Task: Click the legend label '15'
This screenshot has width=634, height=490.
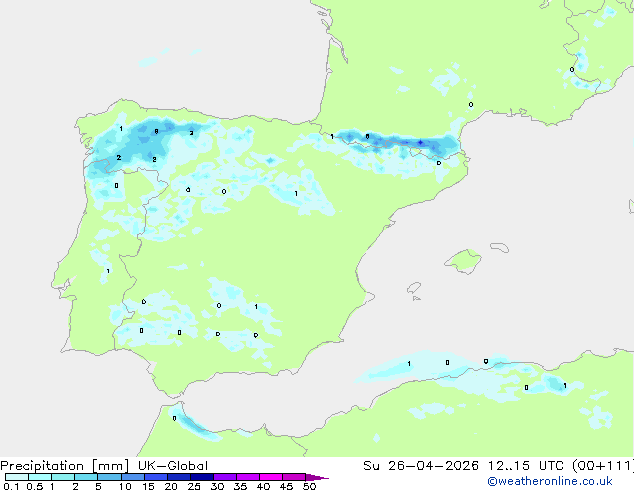Action: (x=148, y=486)
